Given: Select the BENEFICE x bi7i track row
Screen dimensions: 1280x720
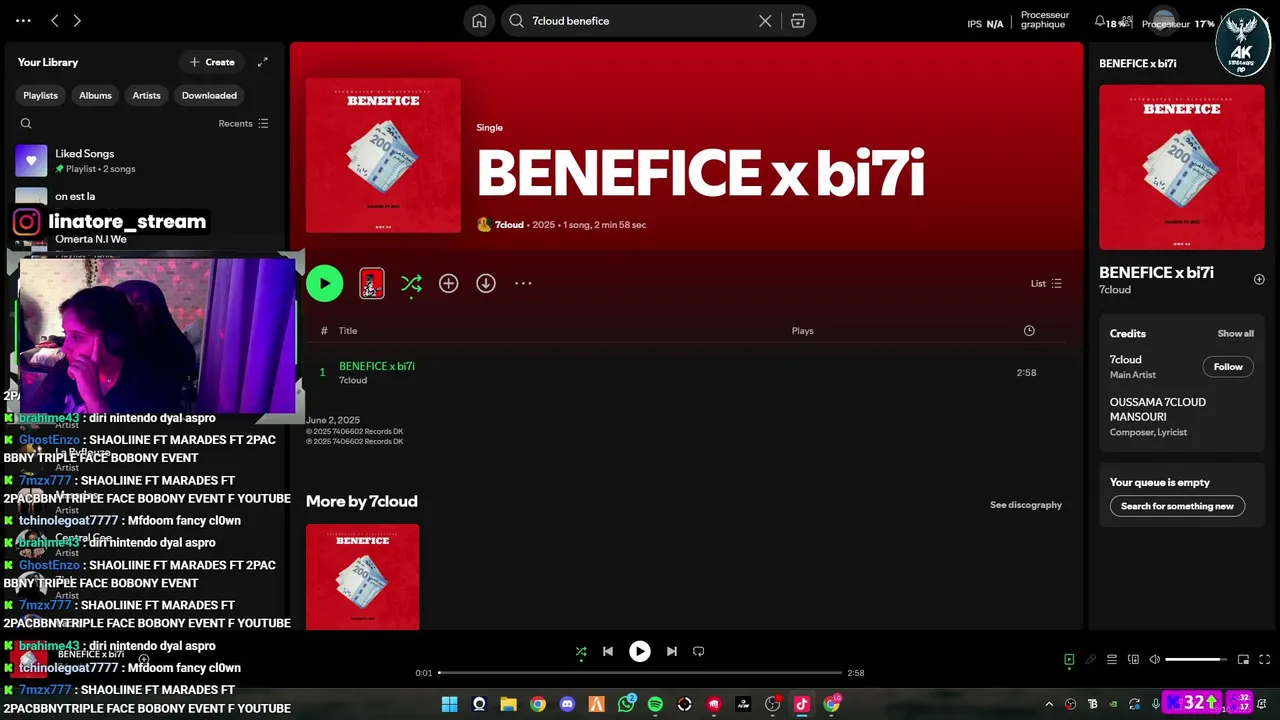Looking at the screenshot, I should [685, 372].
